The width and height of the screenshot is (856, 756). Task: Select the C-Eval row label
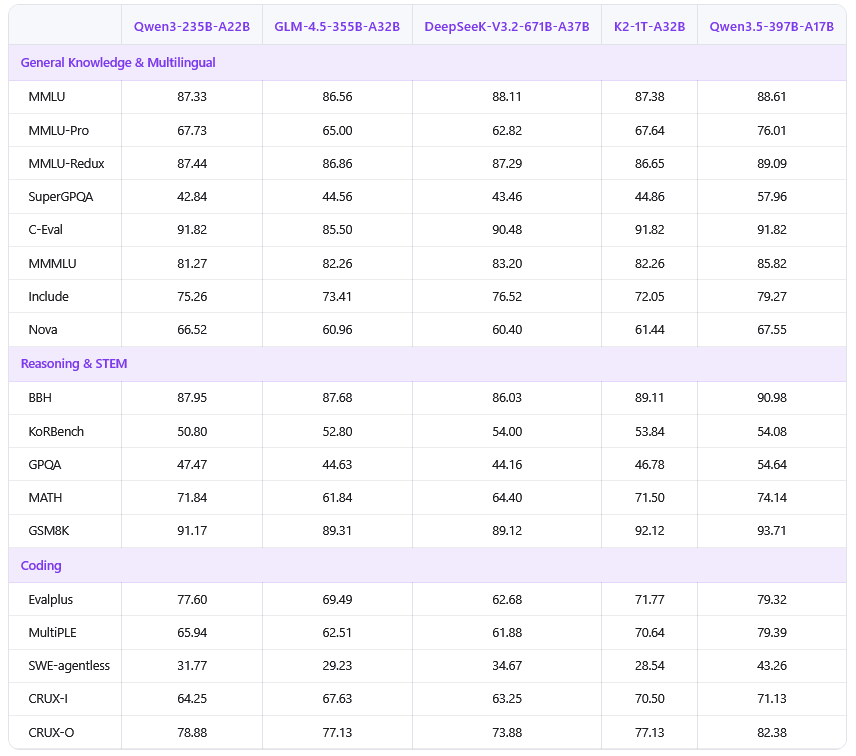tap(45, 229)
